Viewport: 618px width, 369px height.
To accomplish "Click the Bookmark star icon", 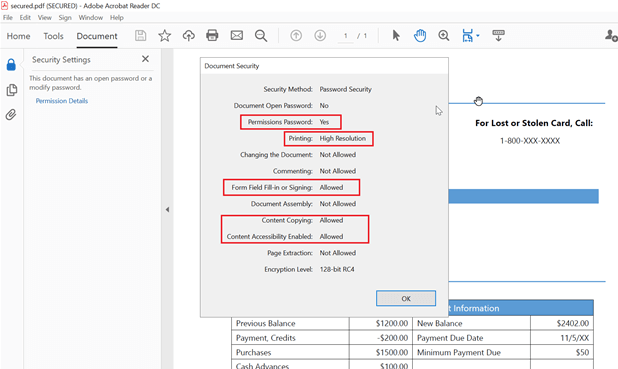I will coord(164,36).
